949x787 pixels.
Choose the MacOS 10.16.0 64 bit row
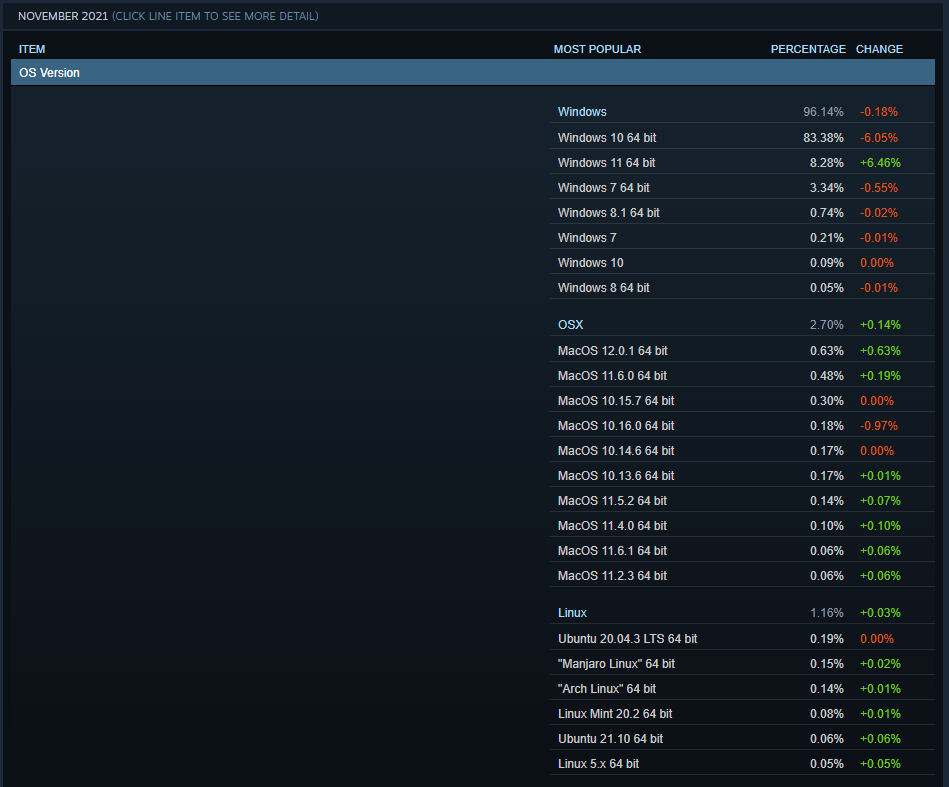(x=742, y=426)
